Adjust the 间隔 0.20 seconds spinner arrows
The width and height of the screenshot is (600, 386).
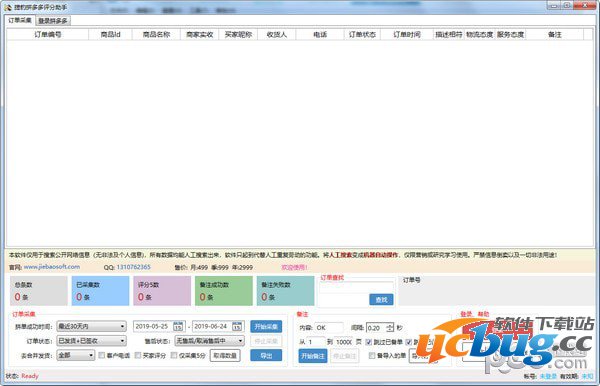pyautogui.click(x=390, y=328)
